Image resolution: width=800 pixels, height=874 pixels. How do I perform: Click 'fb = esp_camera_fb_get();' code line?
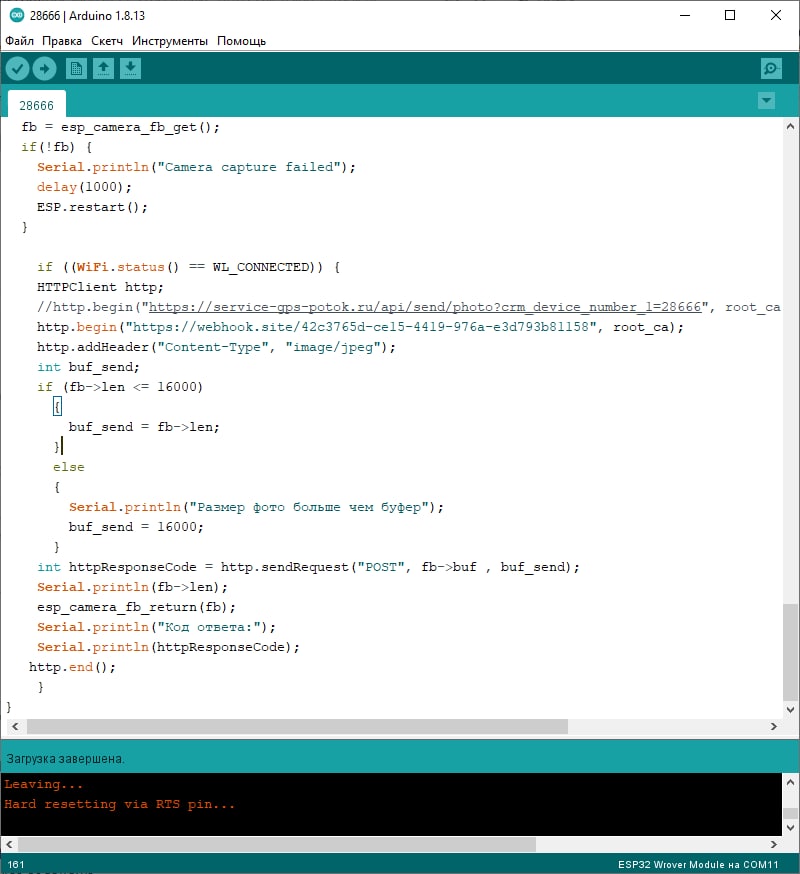120,127
